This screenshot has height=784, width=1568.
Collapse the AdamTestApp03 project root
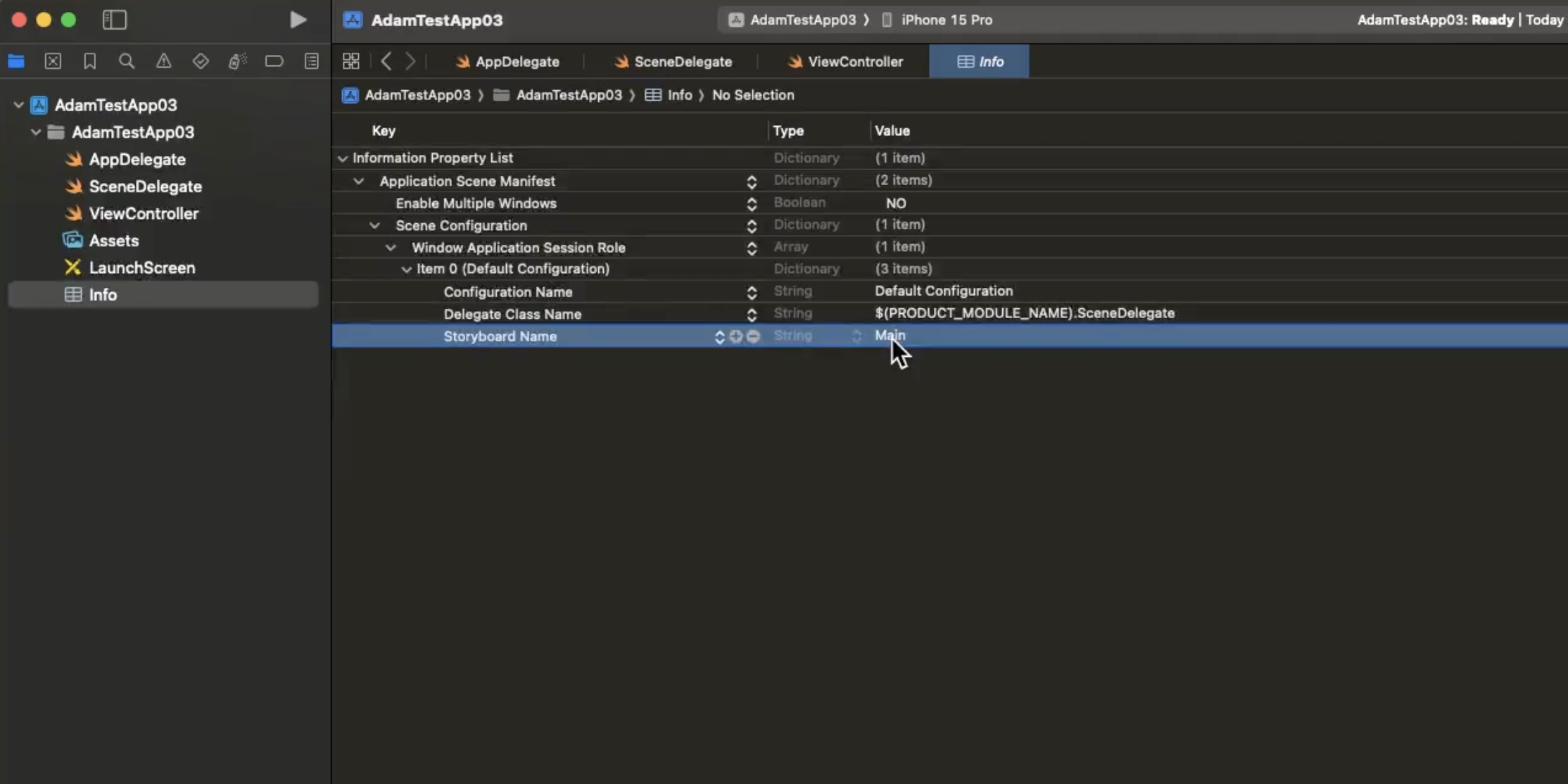click(x=18, y=105)
